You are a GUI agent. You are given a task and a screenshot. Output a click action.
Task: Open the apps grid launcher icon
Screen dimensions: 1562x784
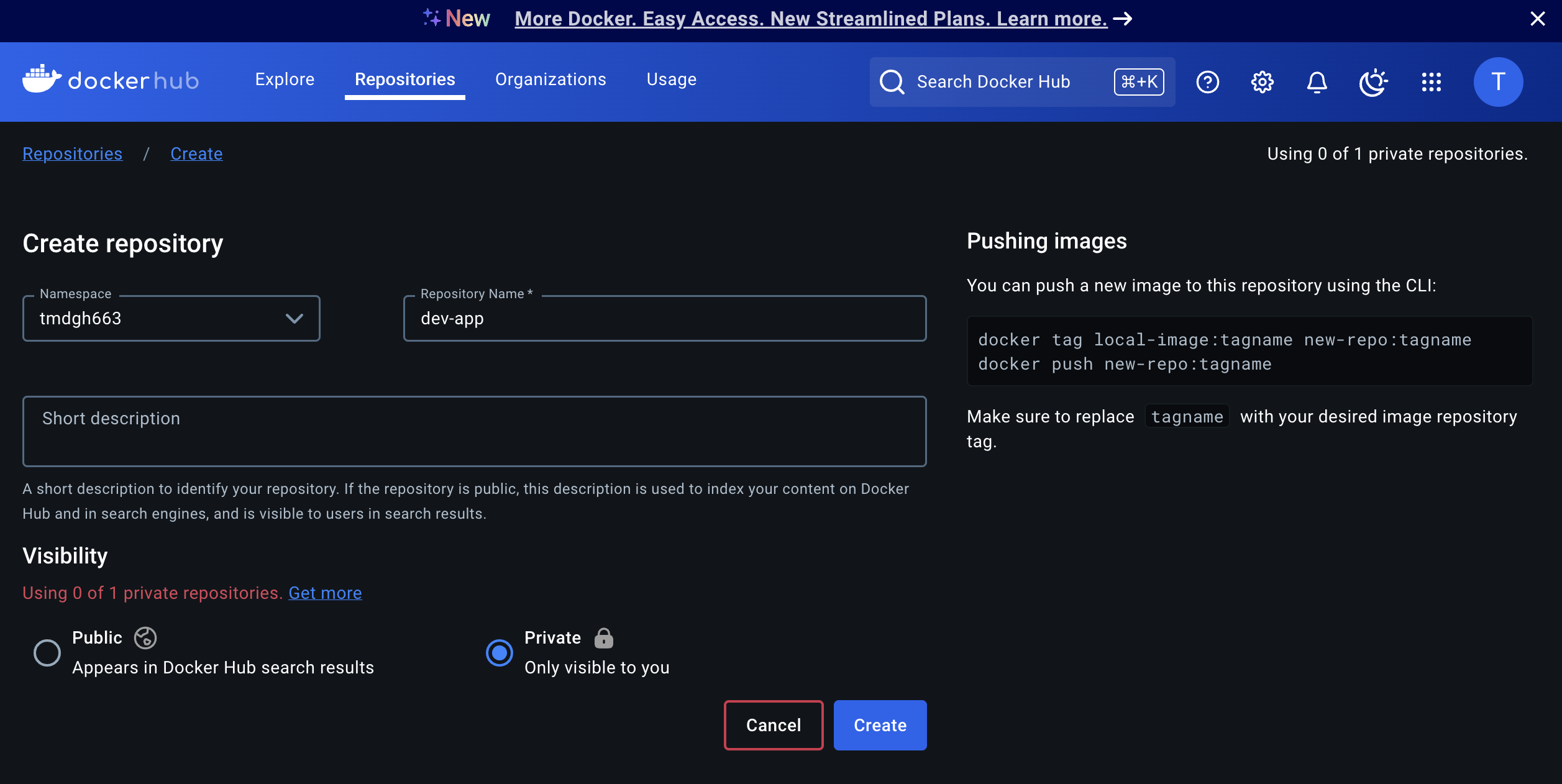click(1431, 82)
